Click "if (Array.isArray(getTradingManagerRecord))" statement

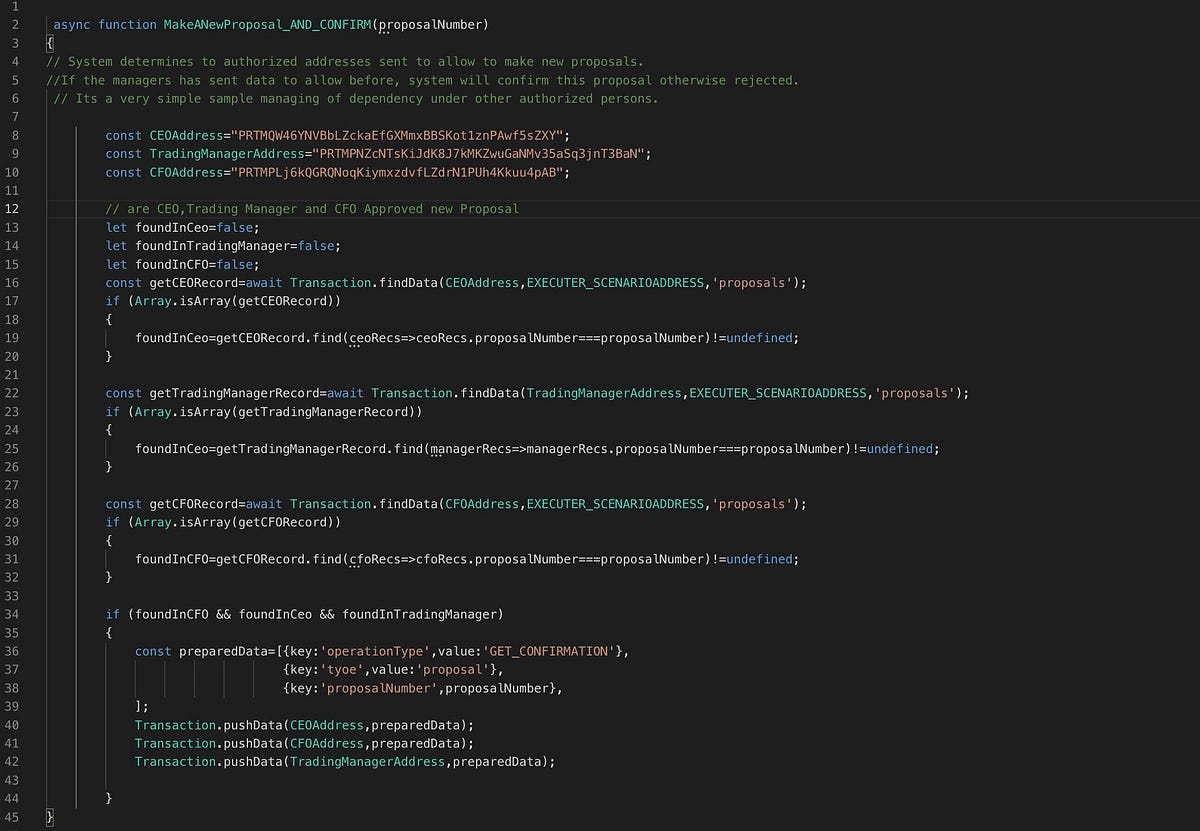tap(264, 412)
